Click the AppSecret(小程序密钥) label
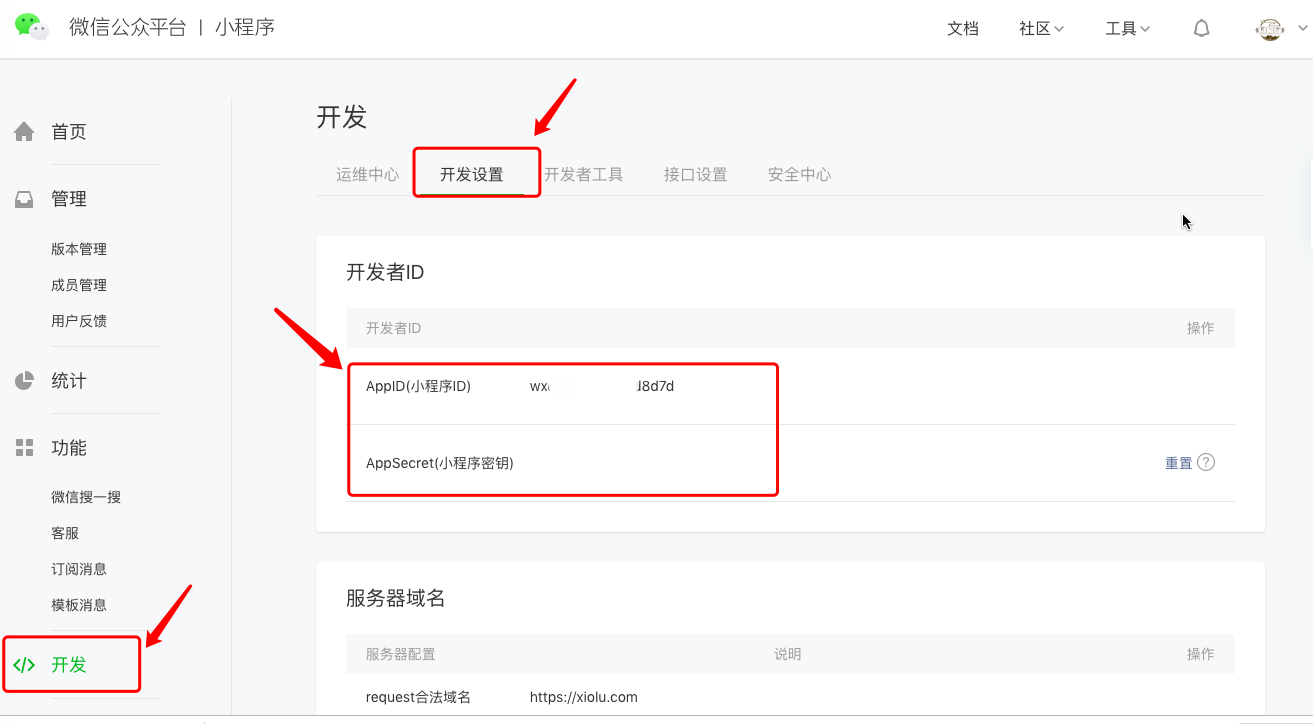1313x724 pixels. [x=440, y=463]
